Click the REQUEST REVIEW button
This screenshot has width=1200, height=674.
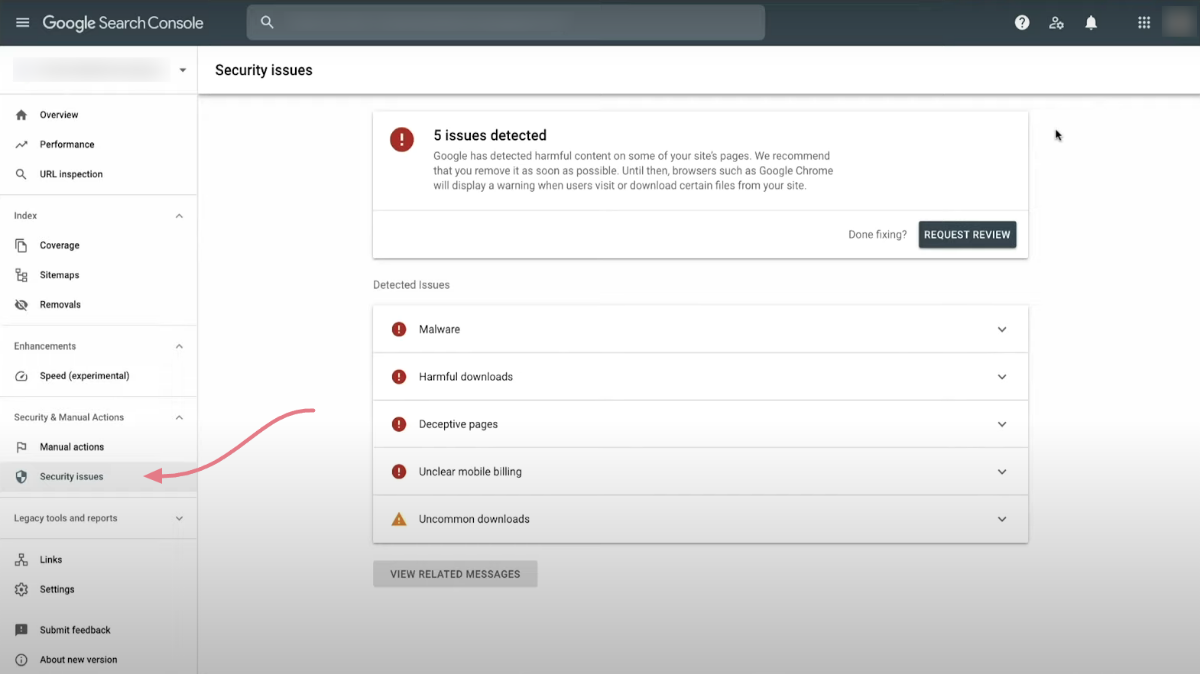[967, 235]
